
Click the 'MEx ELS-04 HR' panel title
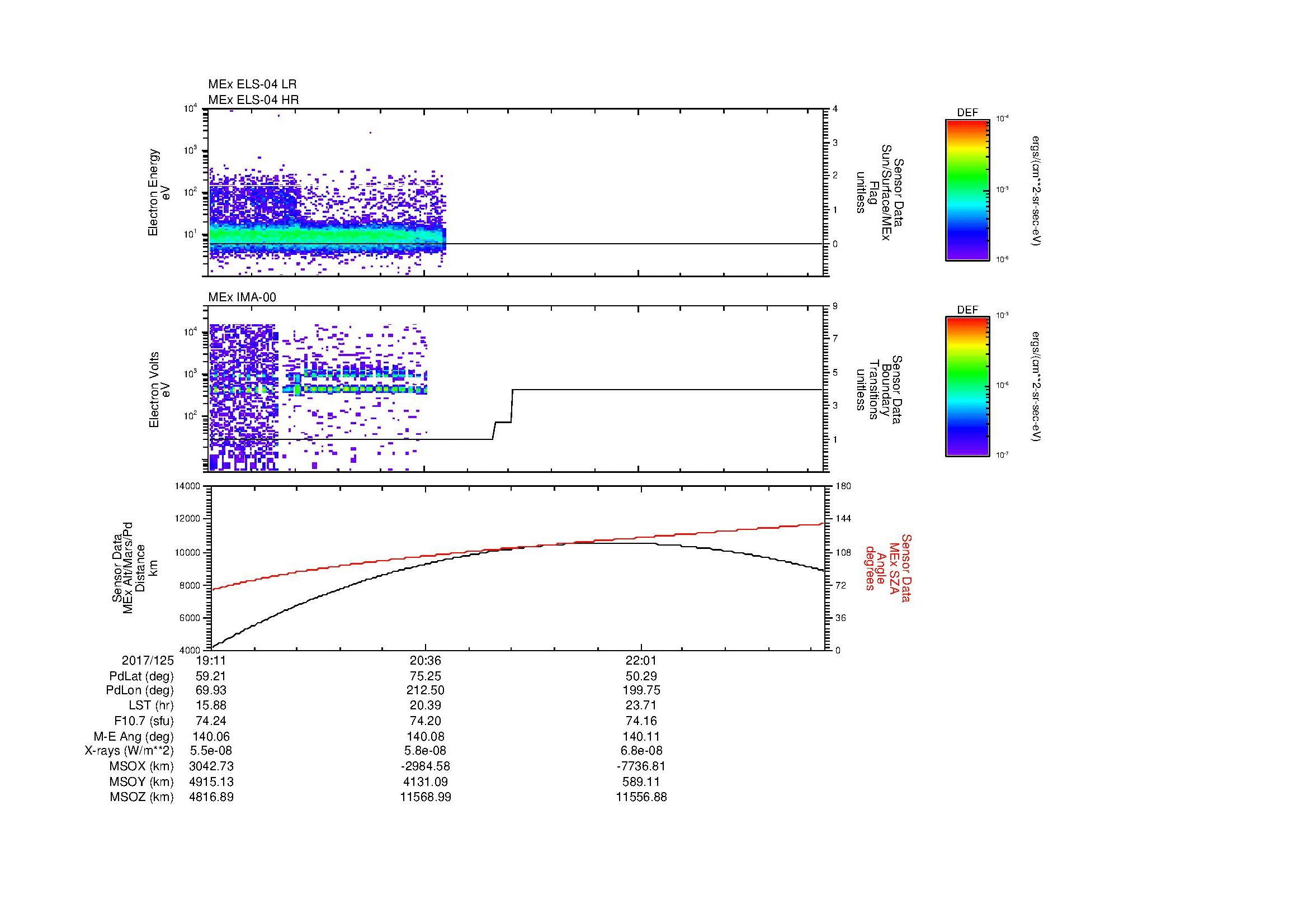click(x=253, y=99)
